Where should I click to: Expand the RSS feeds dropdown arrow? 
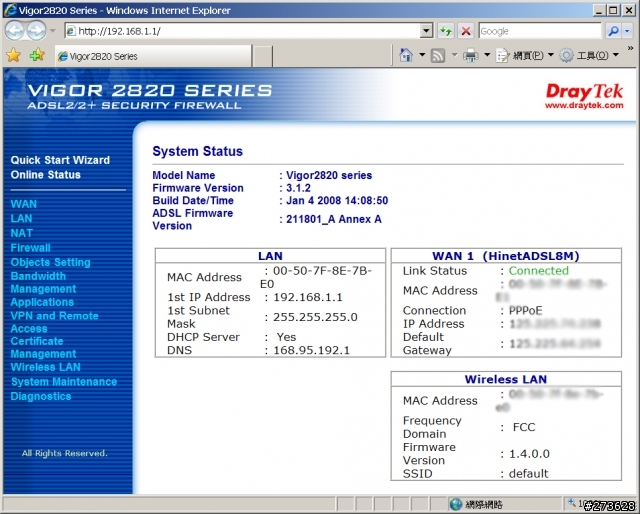pos(454,55)
